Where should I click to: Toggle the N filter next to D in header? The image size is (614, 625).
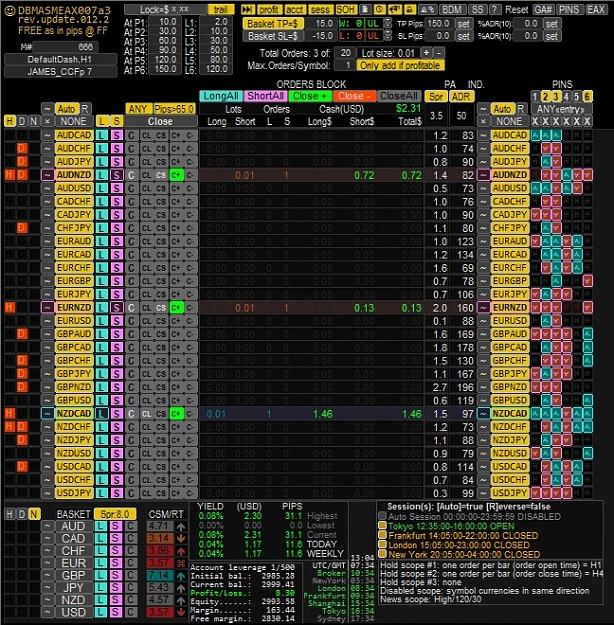[34, 121]
